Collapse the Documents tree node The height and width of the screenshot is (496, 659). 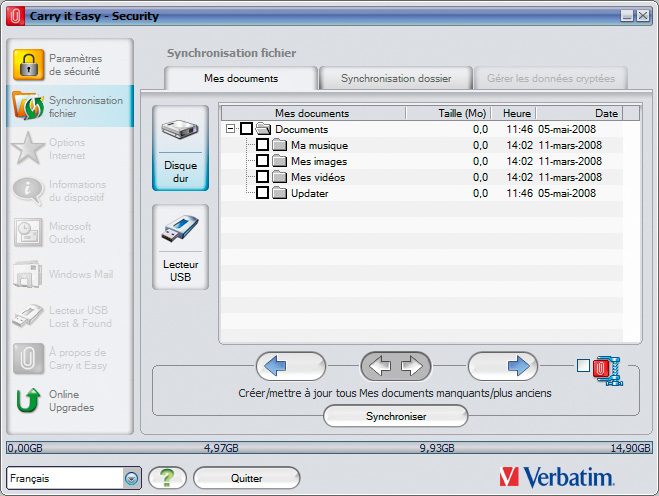click(231, 129)
